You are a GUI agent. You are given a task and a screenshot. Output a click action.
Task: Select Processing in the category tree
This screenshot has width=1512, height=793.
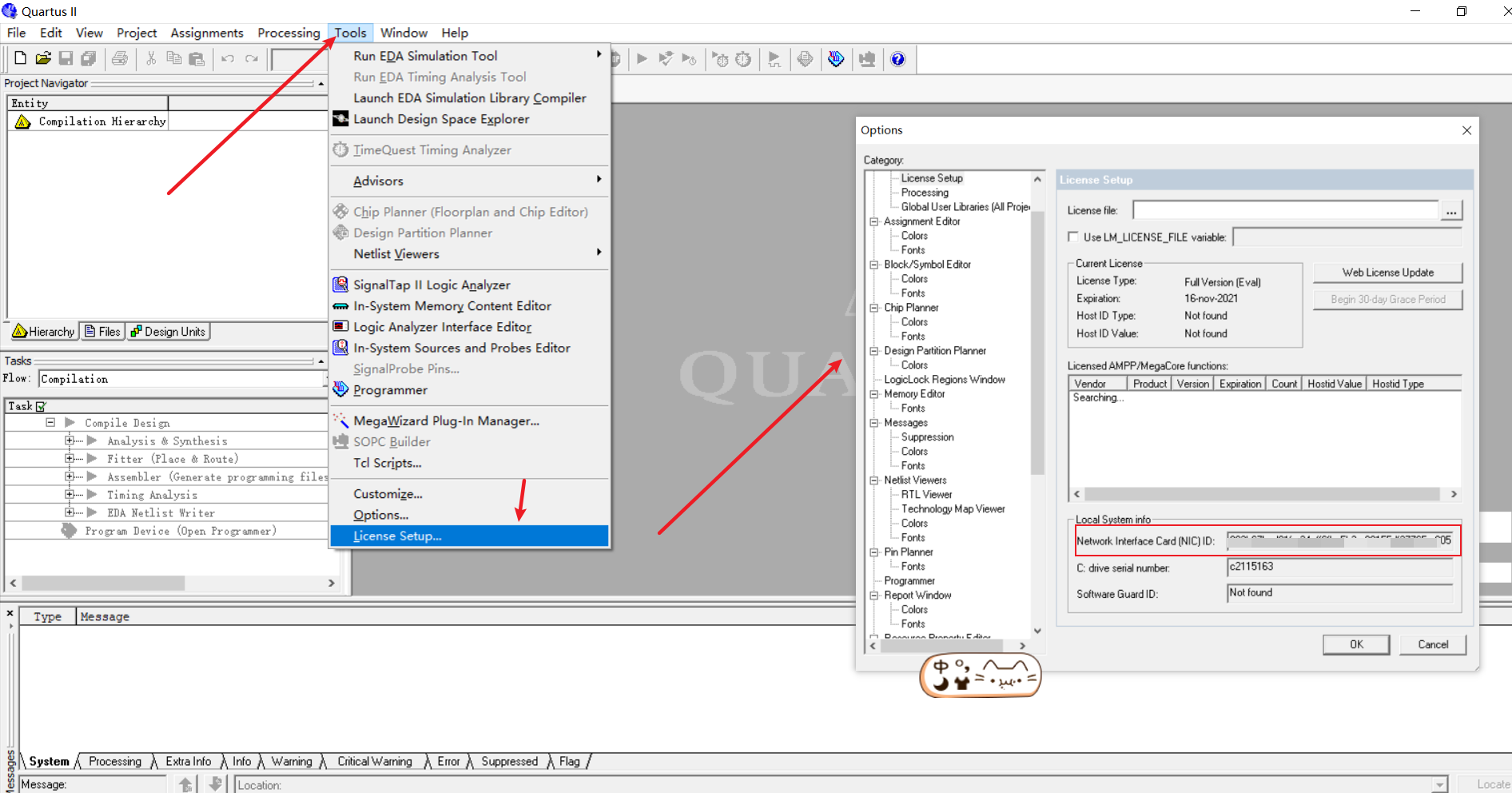(x=925, y=193)
